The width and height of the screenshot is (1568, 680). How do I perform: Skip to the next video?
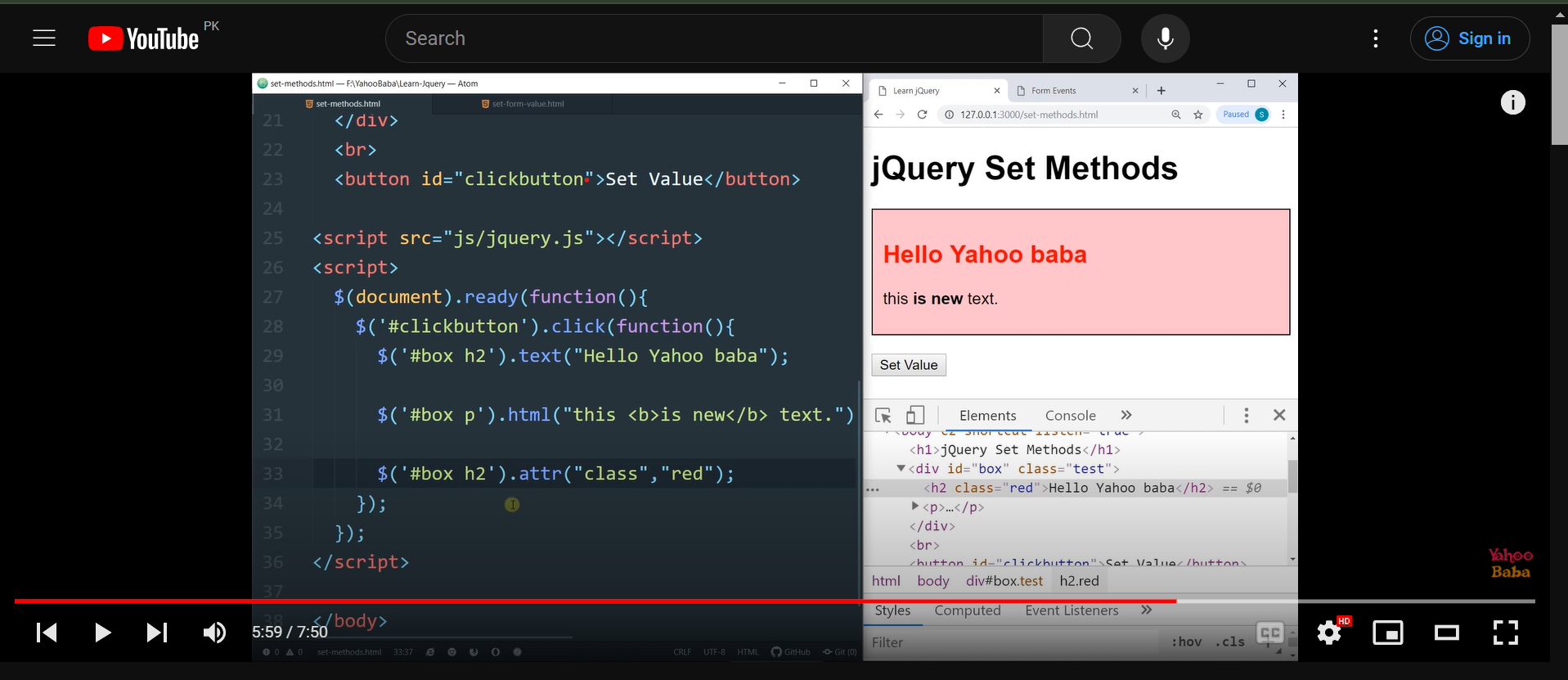(x=156, y=633)
